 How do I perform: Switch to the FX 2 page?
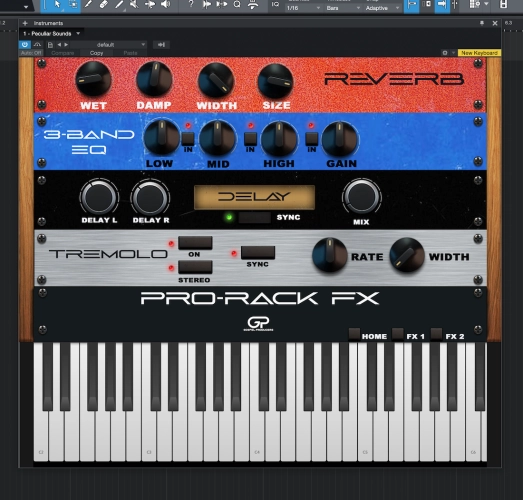click(x=437, y=334)
